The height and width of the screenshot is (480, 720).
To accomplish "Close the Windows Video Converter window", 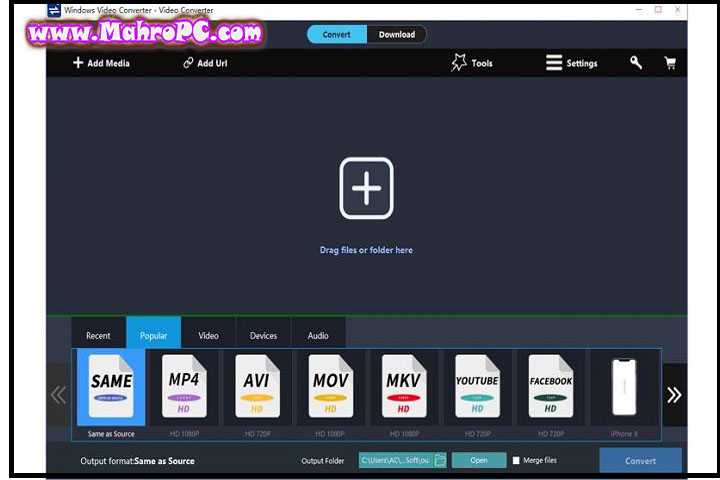I will tap(678, 10).
